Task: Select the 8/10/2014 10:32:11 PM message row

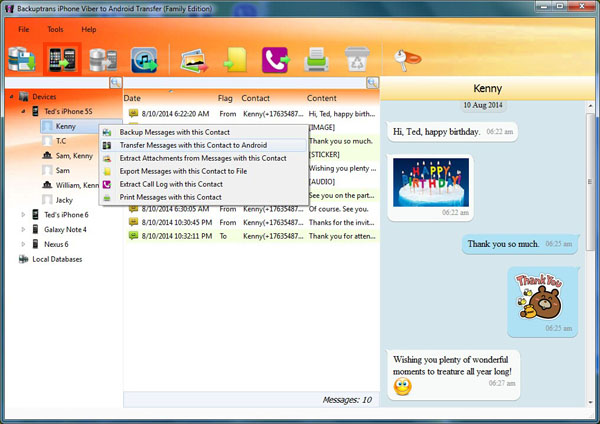Action: pyautogui.click(x=251, y=236)
